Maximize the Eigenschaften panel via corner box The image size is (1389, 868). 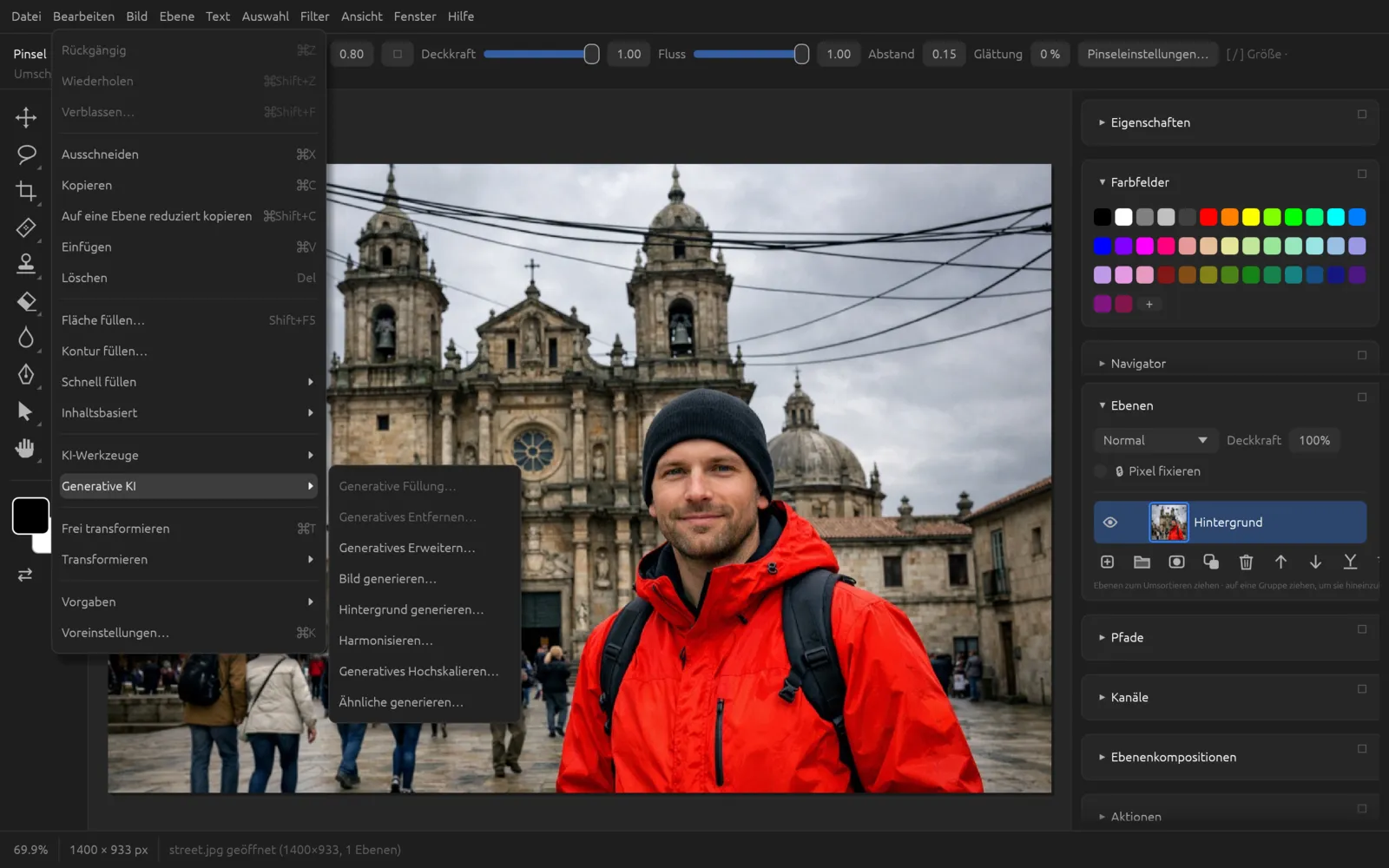(x=1362, y=114)
